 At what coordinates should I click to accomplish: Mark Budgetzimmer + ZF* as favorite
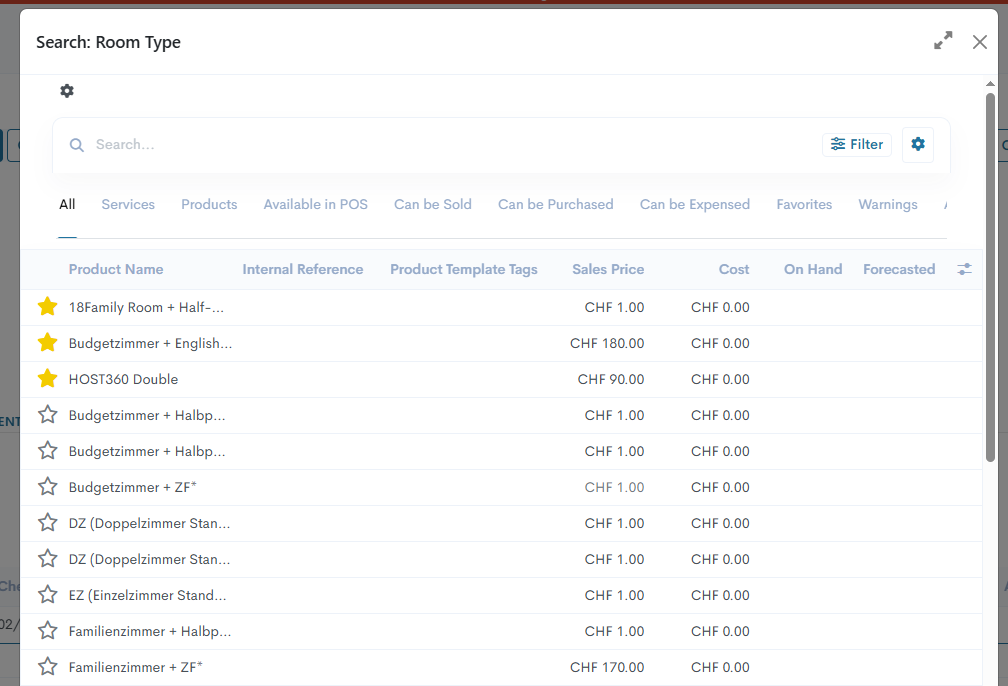pyautogui.click(x=47, y=487)
